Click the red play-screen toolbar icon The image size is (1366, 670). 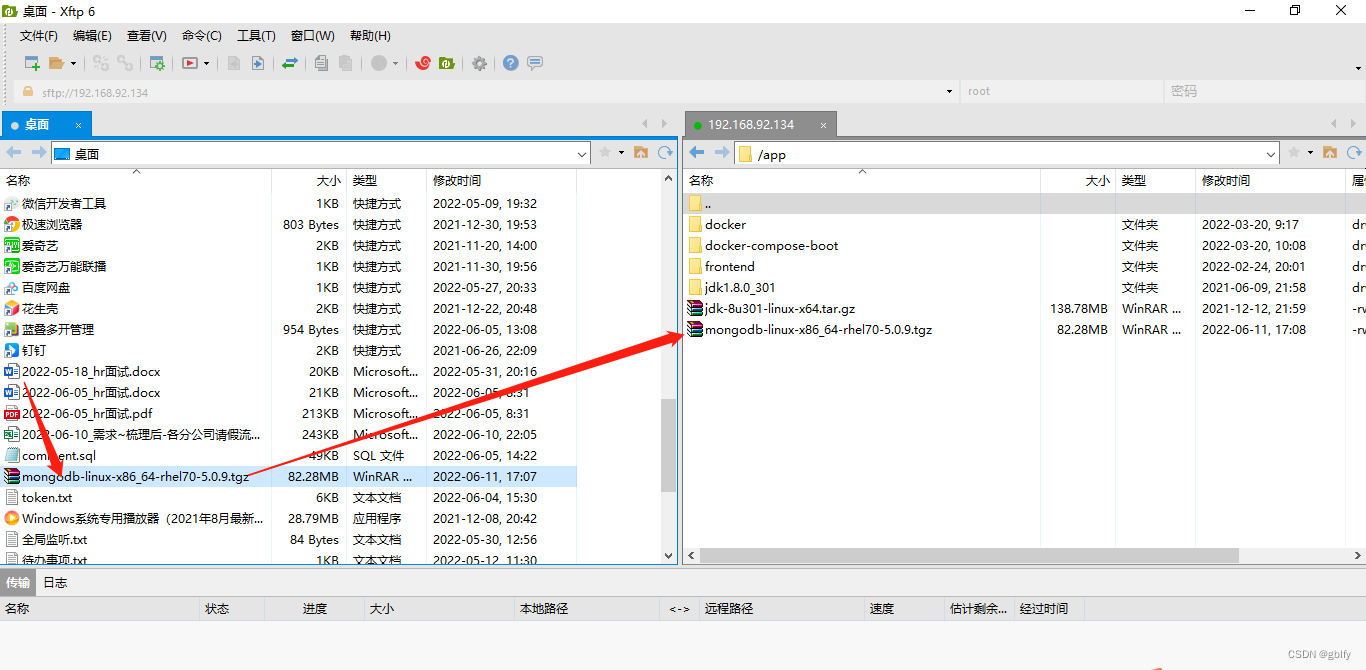click(190, 63)
